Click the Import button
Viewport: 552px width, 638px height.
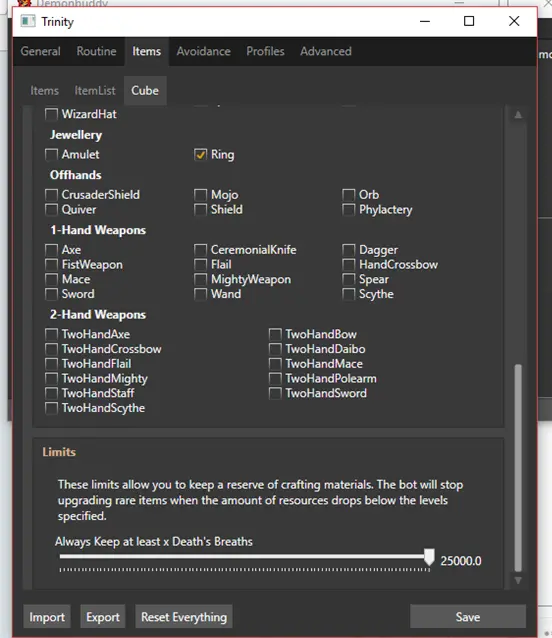[47, 617]
